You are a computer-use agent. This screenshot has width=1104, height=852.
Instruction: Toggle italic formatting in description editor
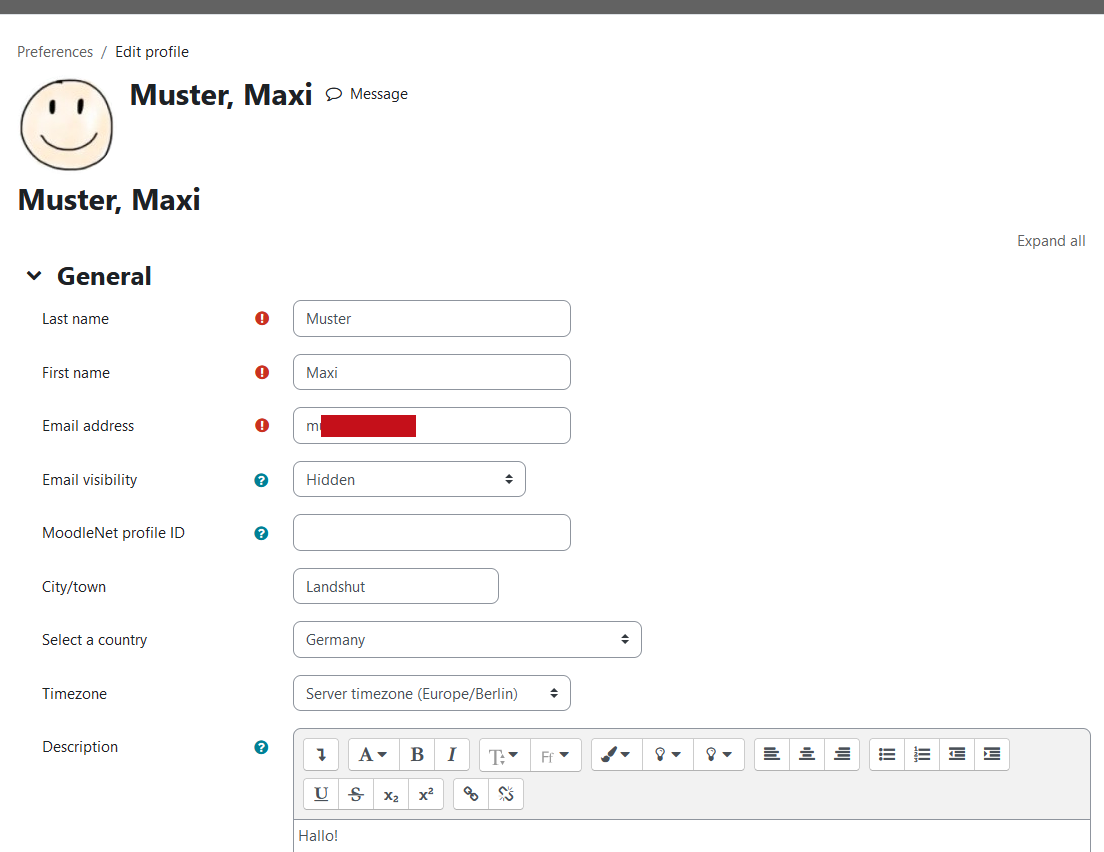point(452,755)
